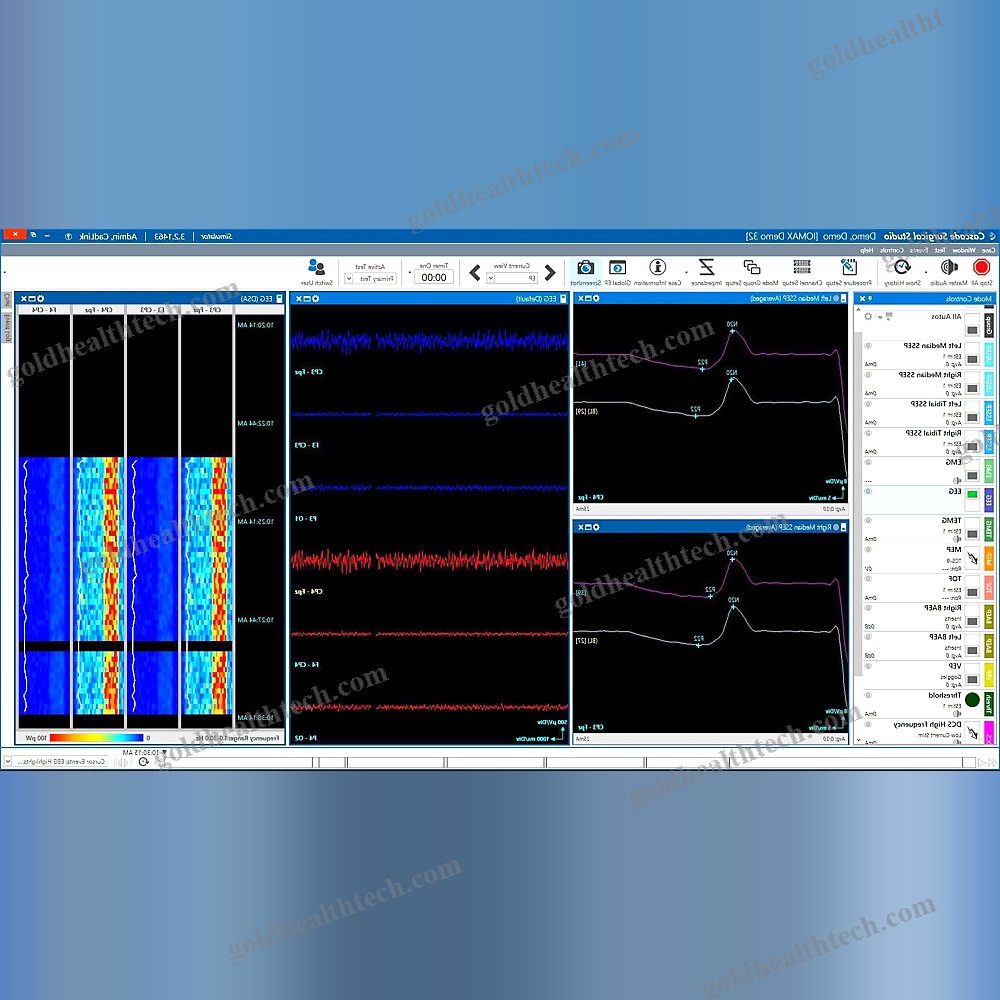The height and width of the screenshot is (1000, 1000).
Task: Click the Global EP toolbar icon
Action: click(617, 267)
